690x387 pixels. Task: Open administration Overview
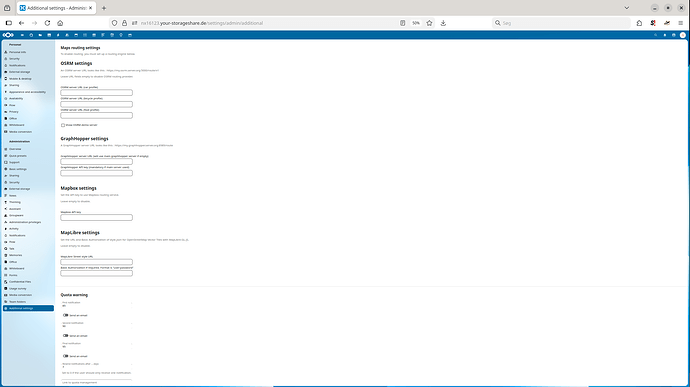point(28,149)
